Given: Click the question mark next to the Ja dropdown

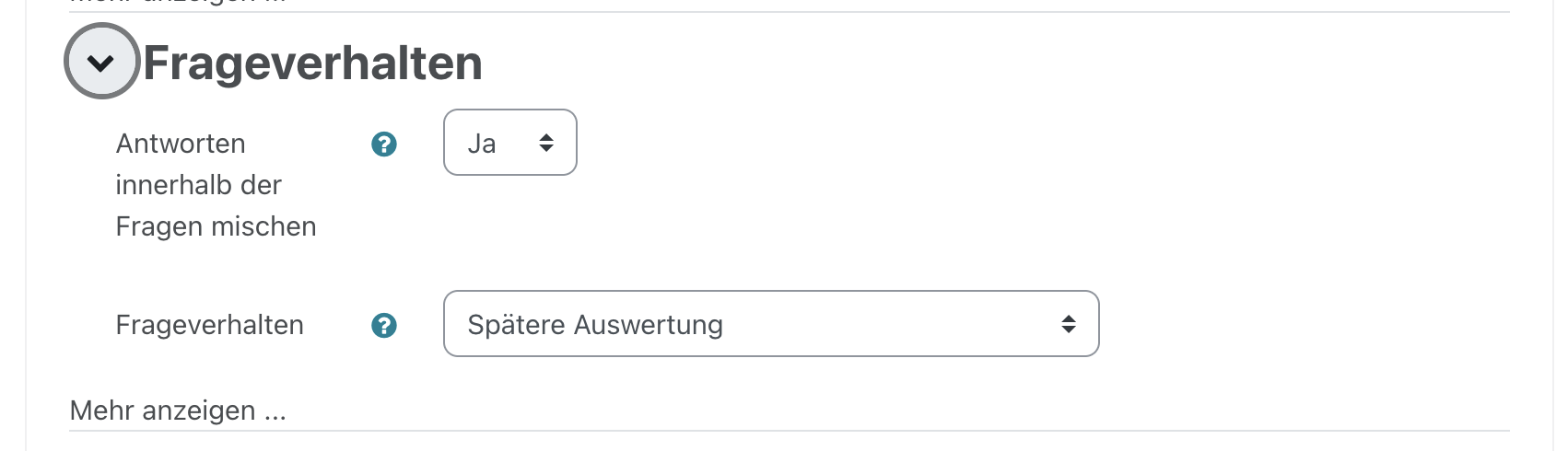Looking at the screenshot, I should click(x=384, y=145).
